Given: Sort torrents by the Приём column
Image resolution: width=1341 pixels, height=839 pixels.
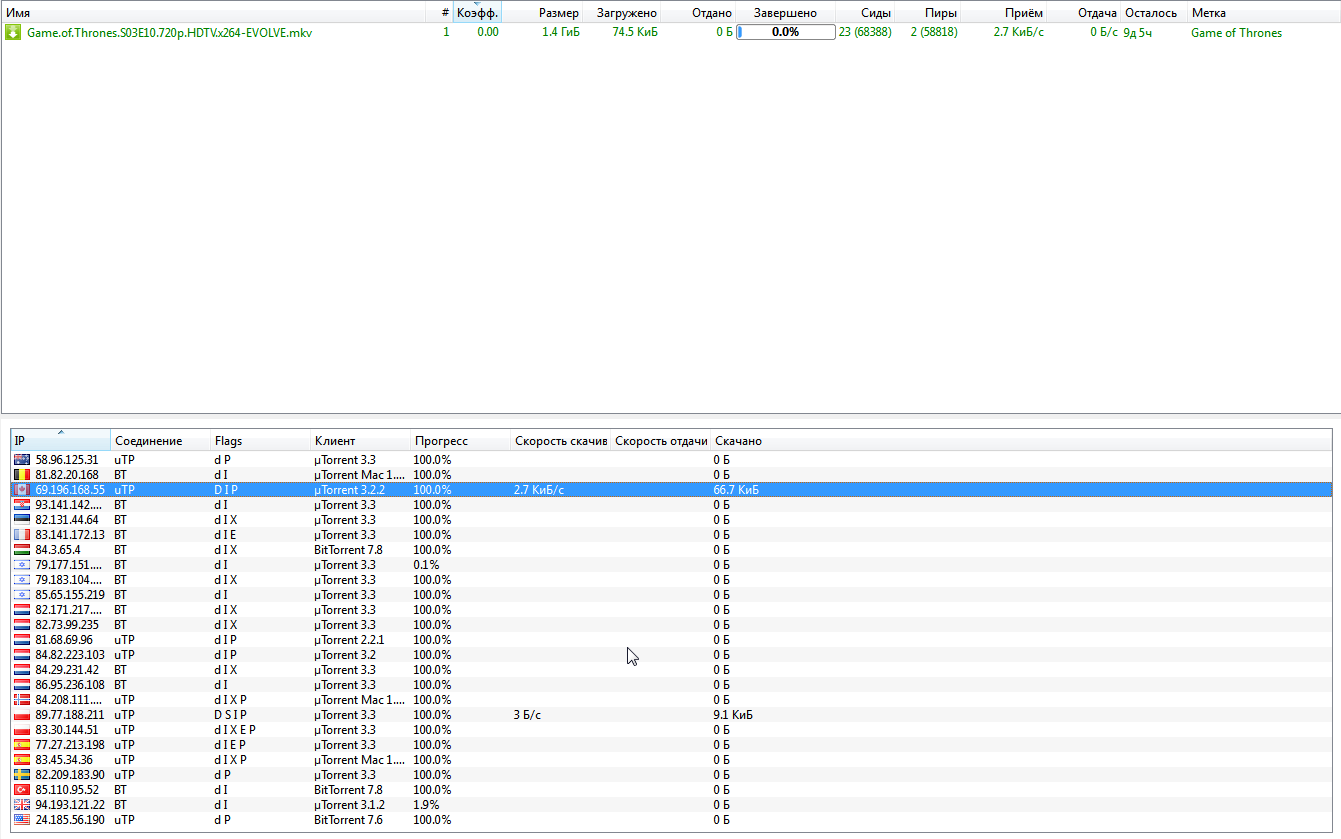Looking at the screenshot, I should pyautogui.click(x=1004, y=13).
